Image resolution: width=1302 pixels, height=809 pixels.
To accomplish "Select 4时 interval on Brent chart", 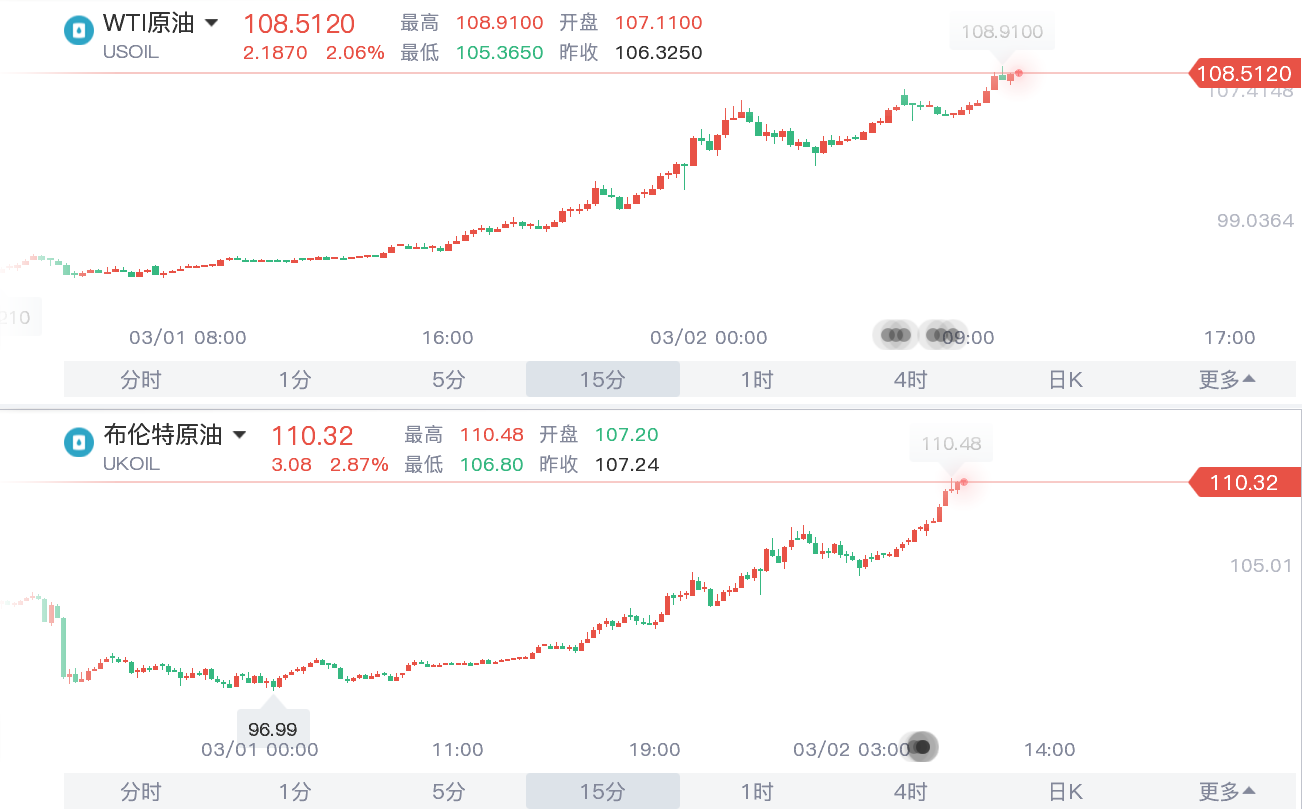I will [x=911, y=791].
